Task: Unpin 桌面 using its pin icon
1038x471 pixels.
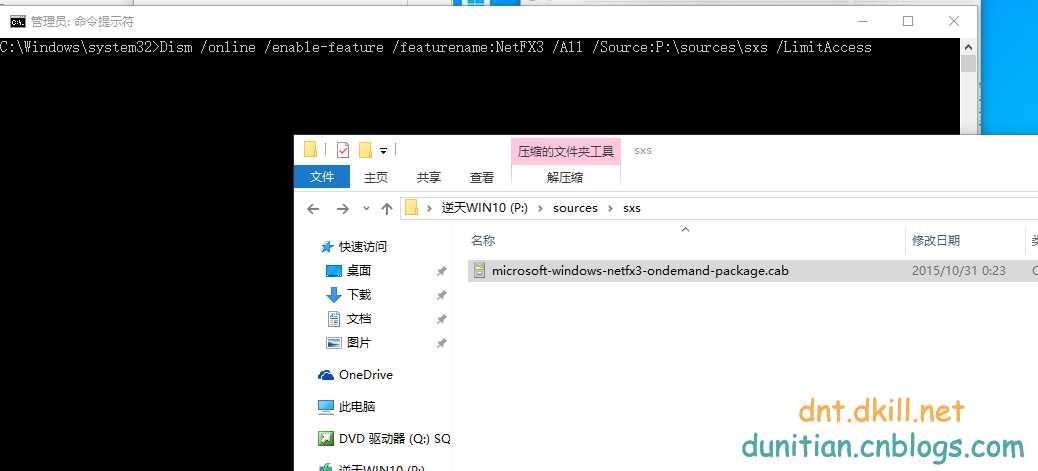Action: (442, 271)
